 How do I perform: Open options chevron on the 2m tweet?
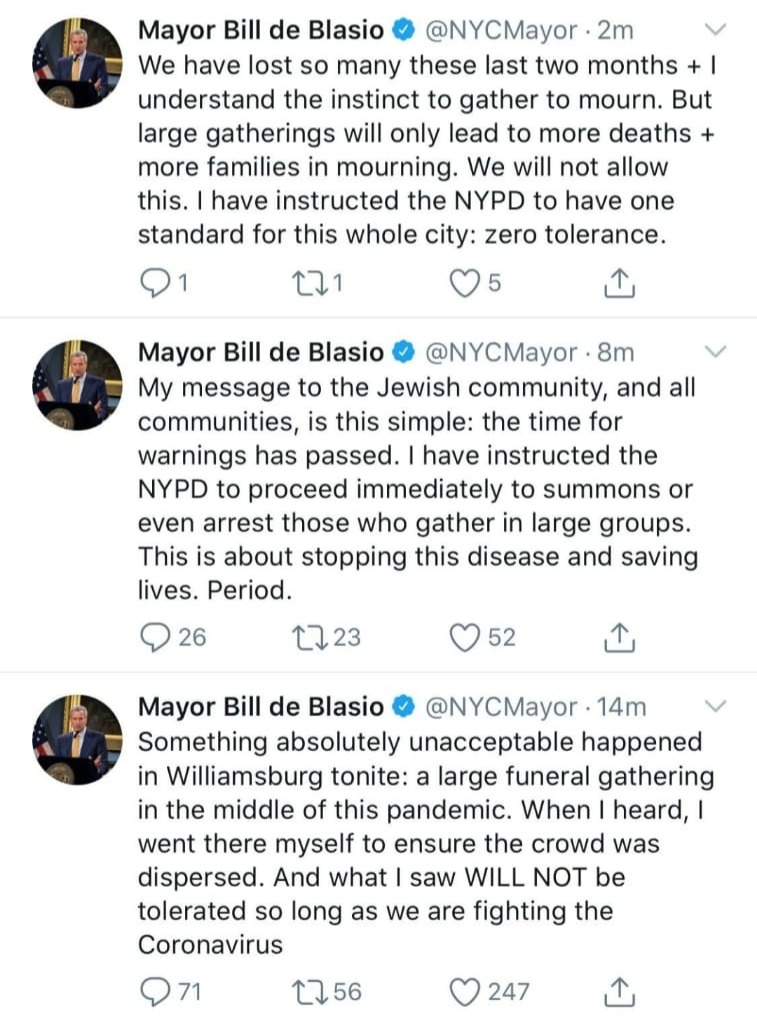[x=716, y=31]
